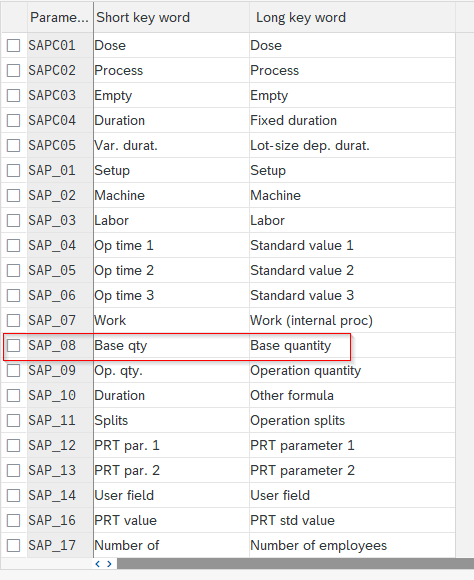Mark the SAP_17 row checkbox
Viewport: 474px width, 580px height.
click(x=14, y=545)
